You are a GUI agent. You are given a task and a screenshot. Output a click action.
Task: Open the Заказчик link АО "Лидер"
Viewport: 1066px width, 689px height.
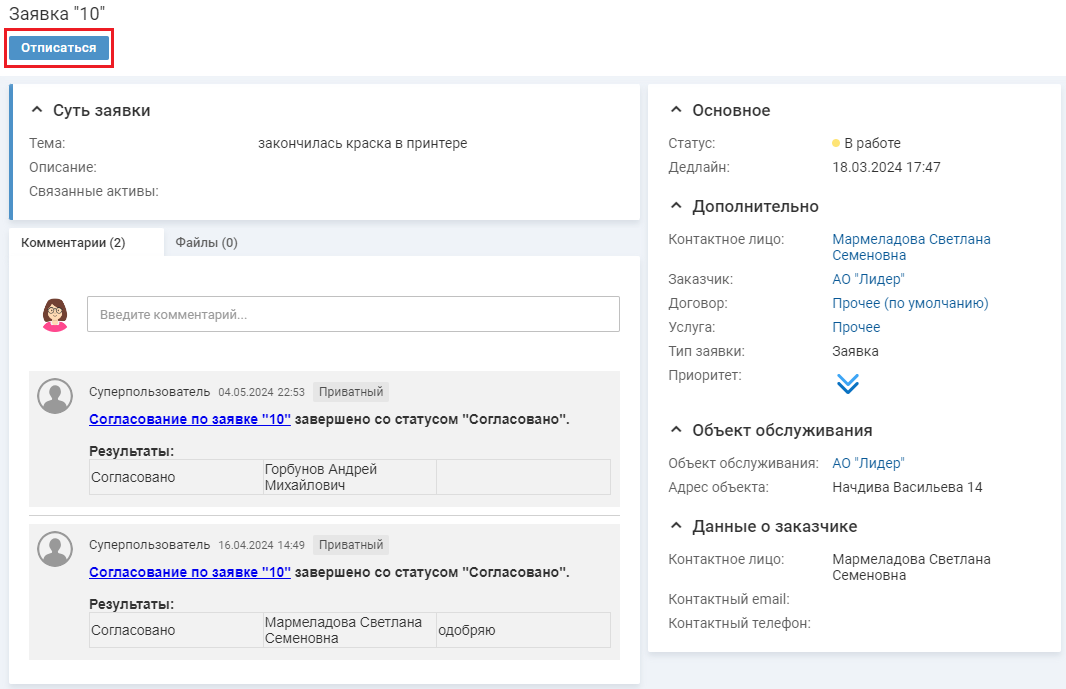click(867, 279)
